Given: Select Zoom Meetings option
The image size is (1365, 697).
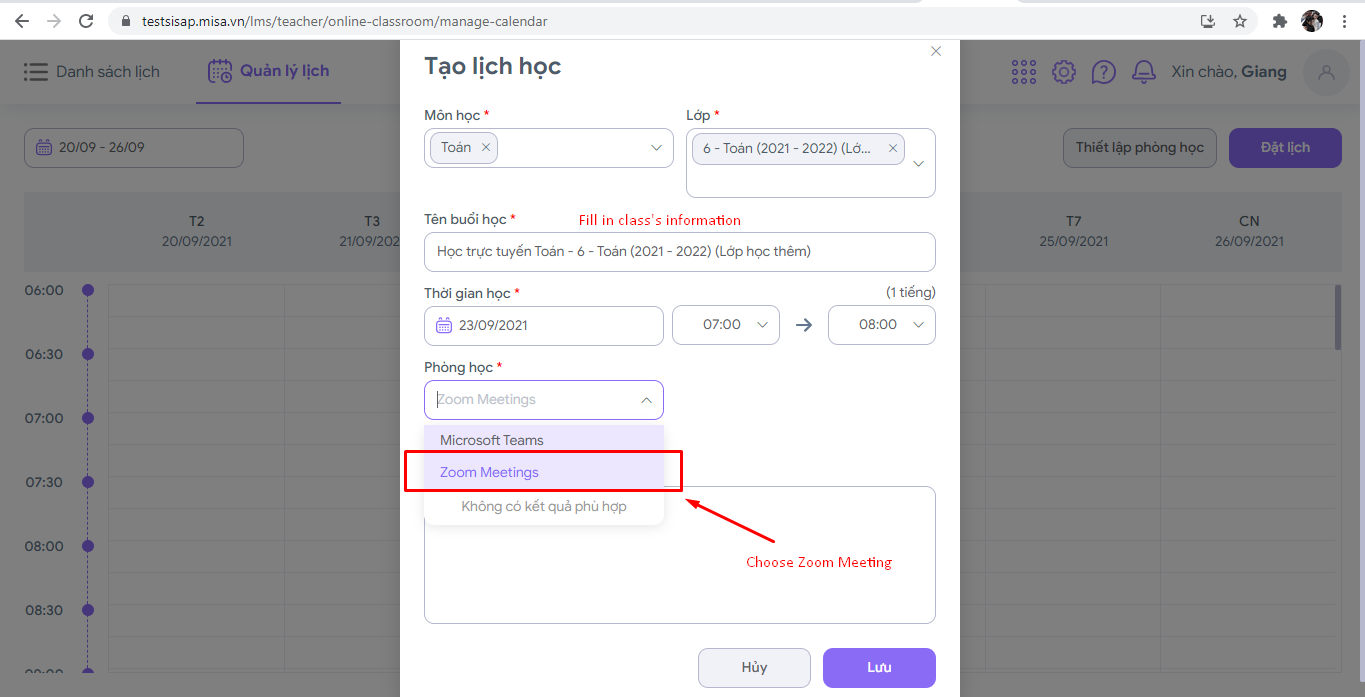Looking at the screenshot, I should tap(490, 472).
